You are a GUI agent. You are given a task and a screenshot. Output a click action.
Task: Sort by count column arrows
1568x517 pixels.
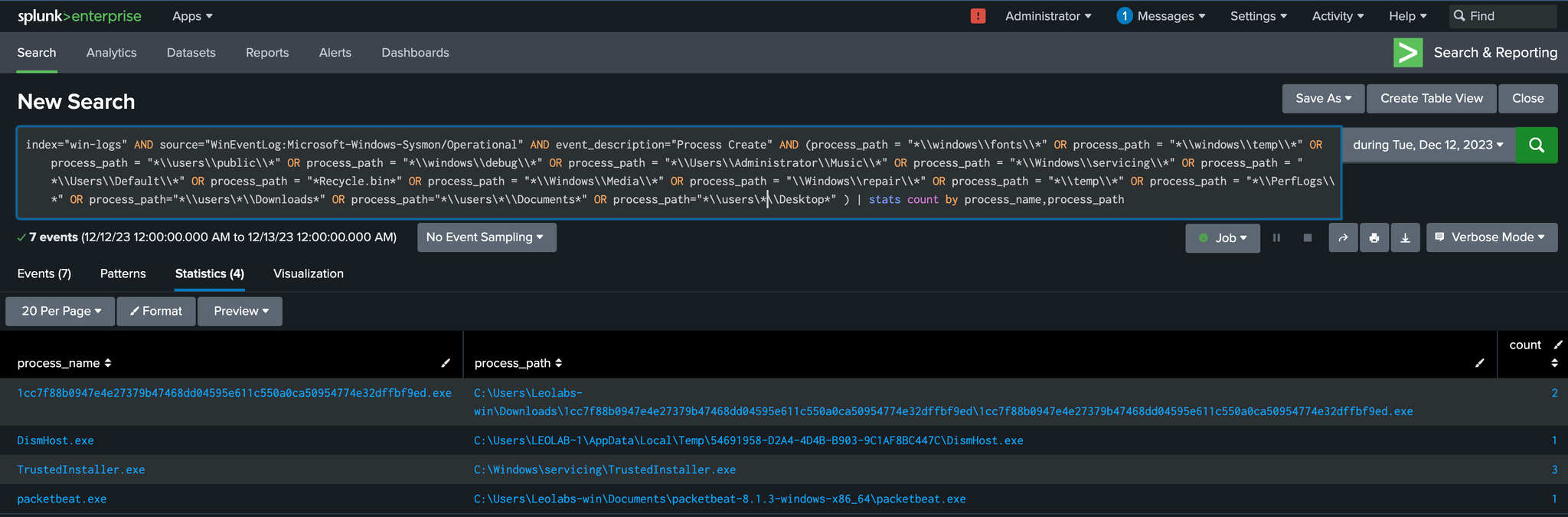pos(1554,363)
